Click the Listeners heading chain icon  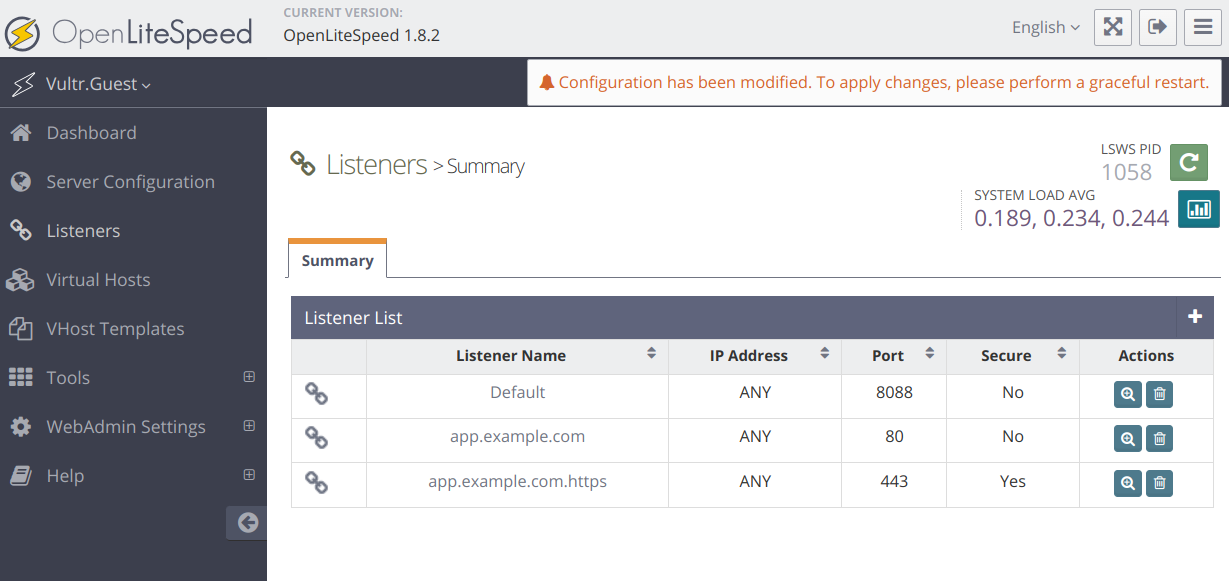(303, 163)
